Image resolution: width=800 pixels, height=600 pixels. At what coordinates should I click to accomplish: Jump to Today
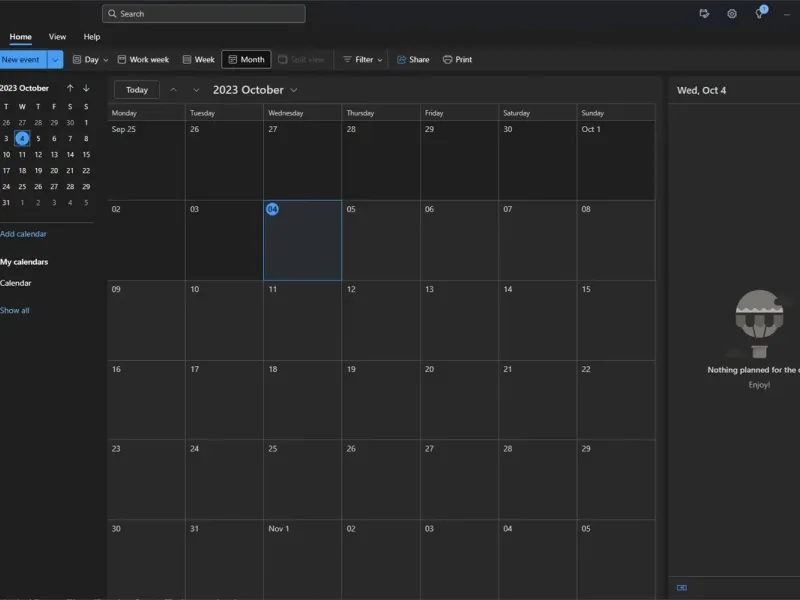click(137, 90)
